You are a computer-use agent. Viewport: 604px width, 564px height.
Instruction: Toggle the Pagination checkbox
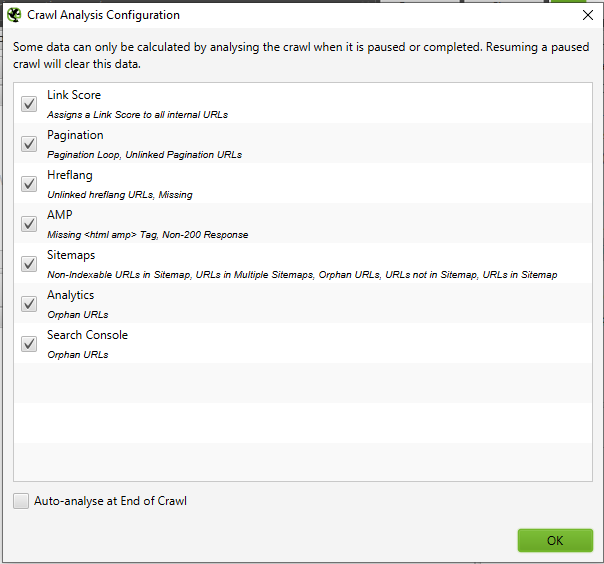(29, 143)
